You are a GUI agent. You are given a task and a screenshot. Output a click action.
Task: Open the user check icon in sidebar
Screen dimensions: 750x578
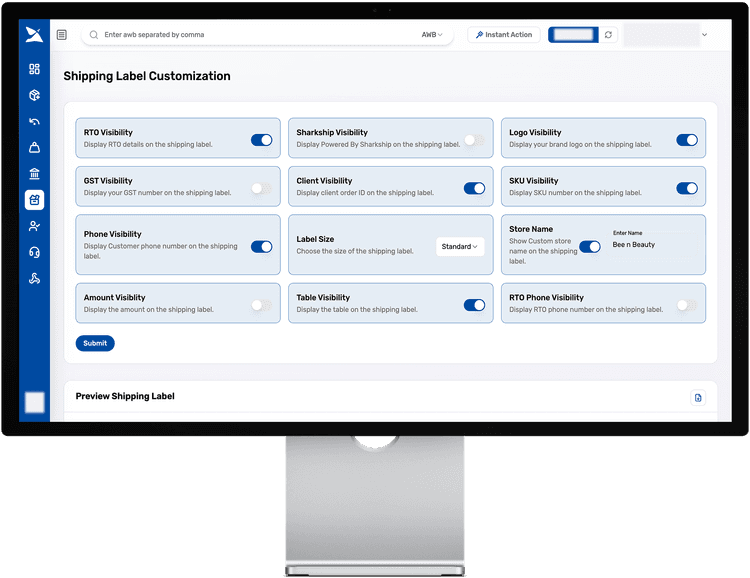pyautogui.click(x=34, y=226)
